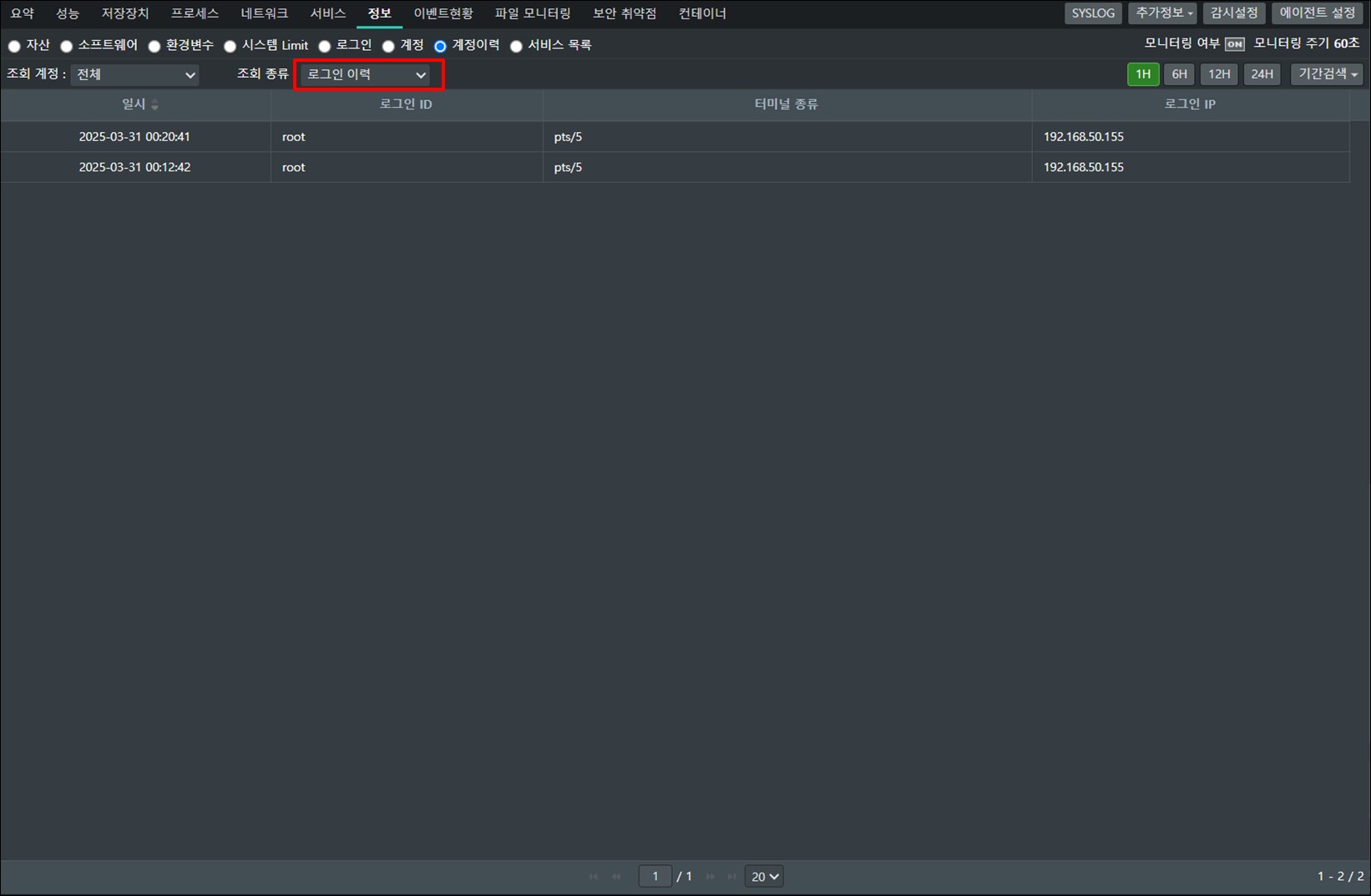1371x896 pixels.
Task: Open 에이전트 설정 button
Action: pyautogui.click(x=1317, y=13)
